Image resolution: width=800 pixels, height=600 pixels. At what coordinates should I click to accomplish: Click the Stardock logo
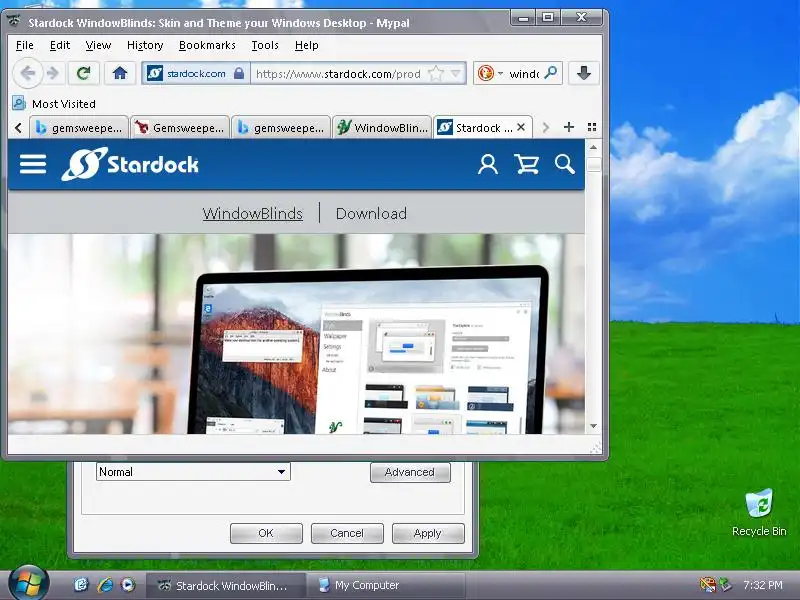130,164
